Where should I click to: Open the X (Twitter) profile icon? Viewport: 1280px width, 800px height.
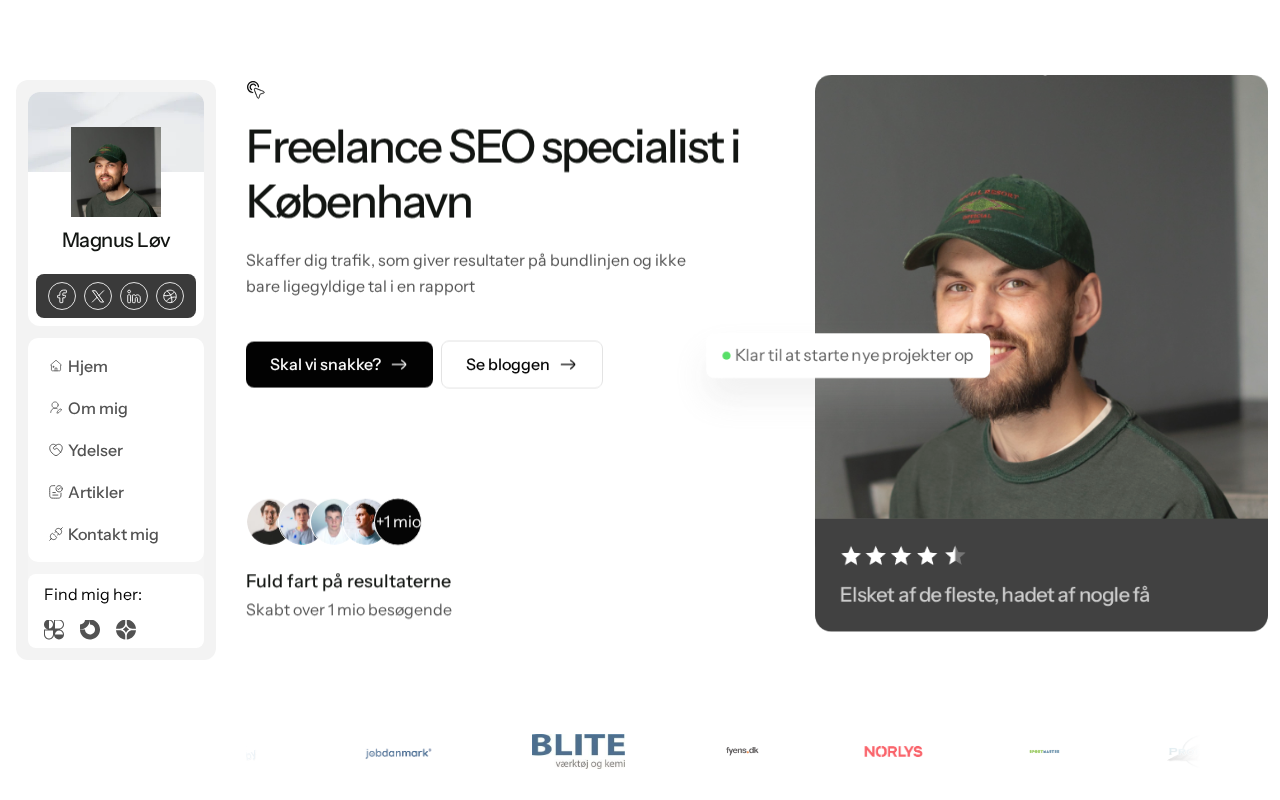tap(98, 296)
